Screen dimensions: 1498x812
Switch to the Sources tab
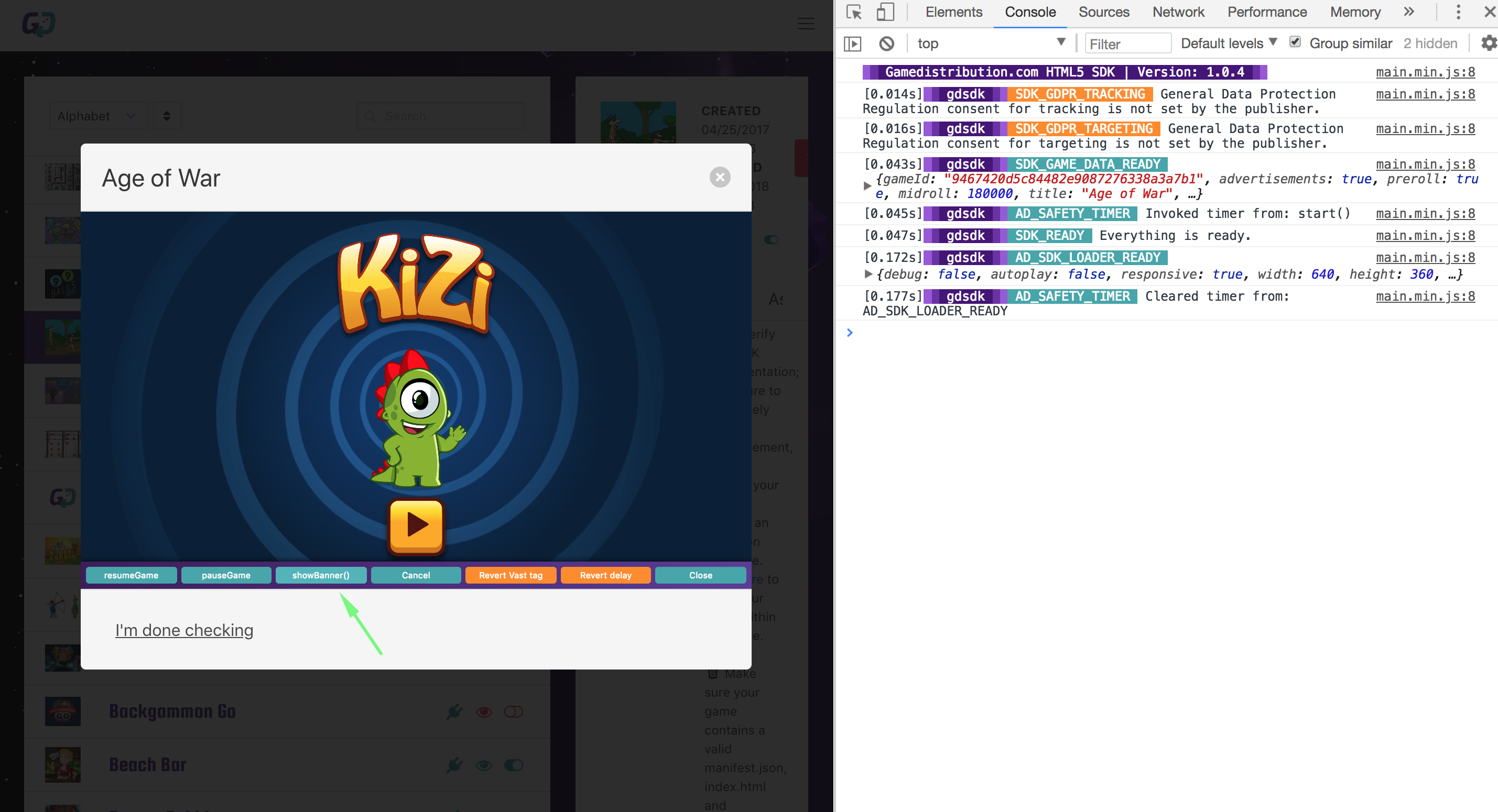(1104, 12)
